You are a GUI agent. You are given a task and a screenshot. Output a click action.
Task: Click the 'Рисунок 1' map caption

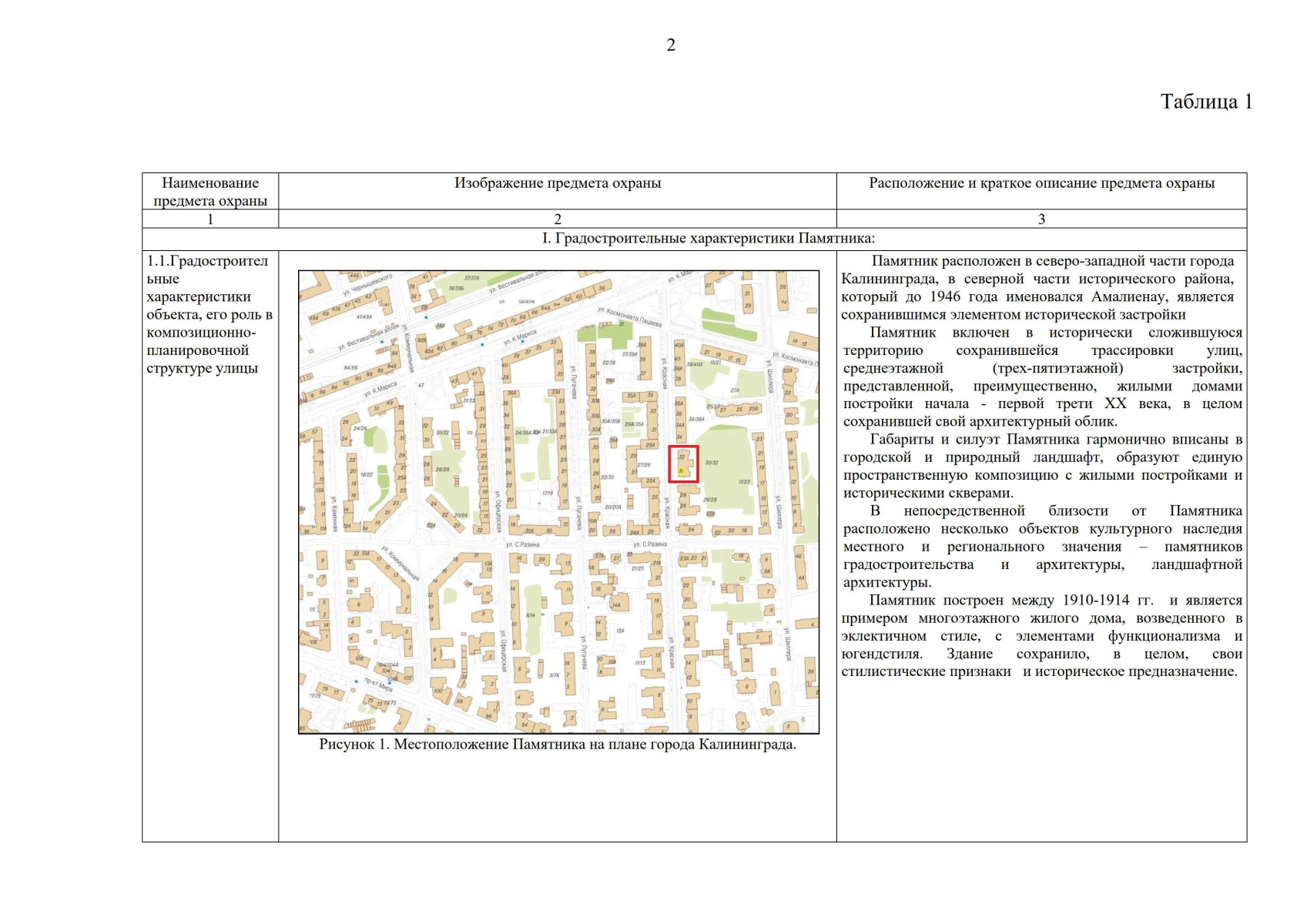558,745
